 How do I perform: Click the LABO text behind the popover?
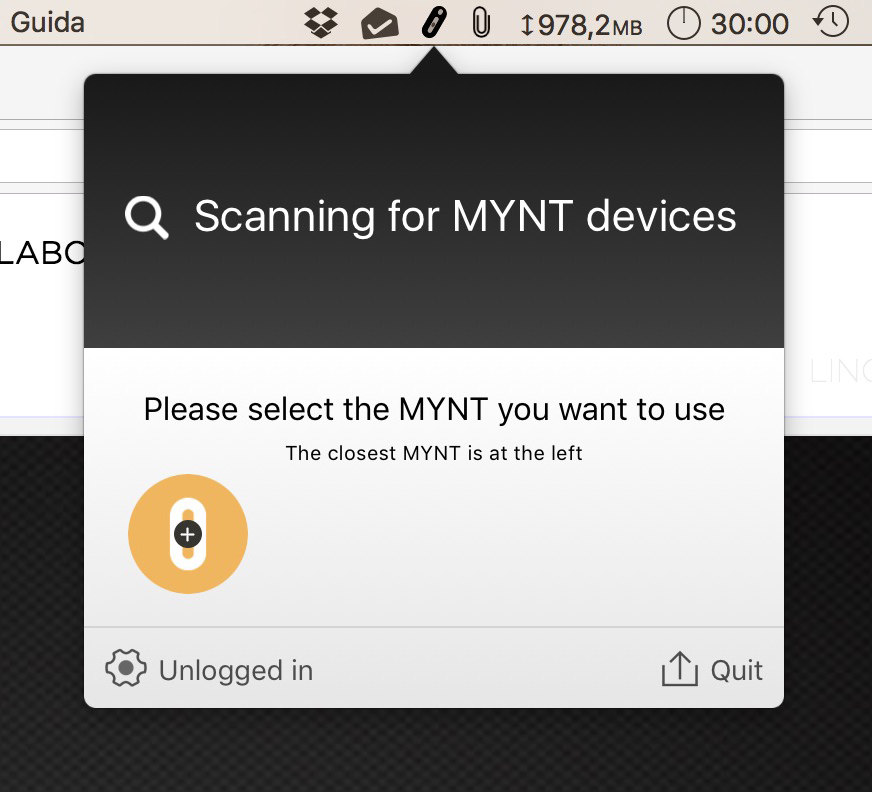click(42, 252)
